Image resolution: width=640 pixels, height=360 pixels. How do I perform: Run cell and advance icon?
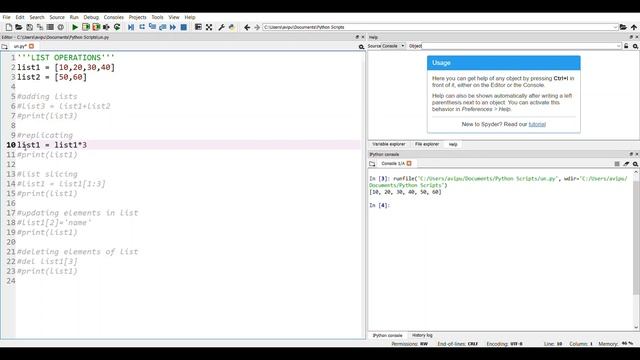point(96,27)
